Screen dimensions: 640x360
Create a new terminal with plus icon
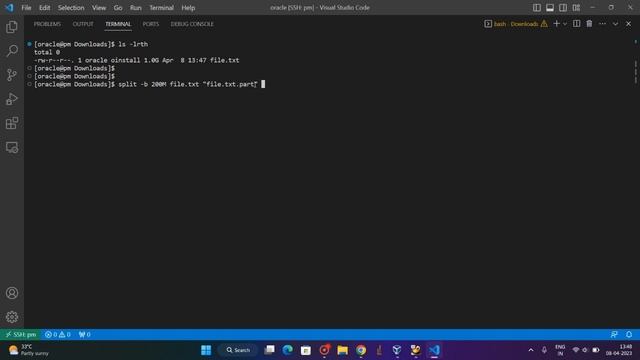pos(556,24)
